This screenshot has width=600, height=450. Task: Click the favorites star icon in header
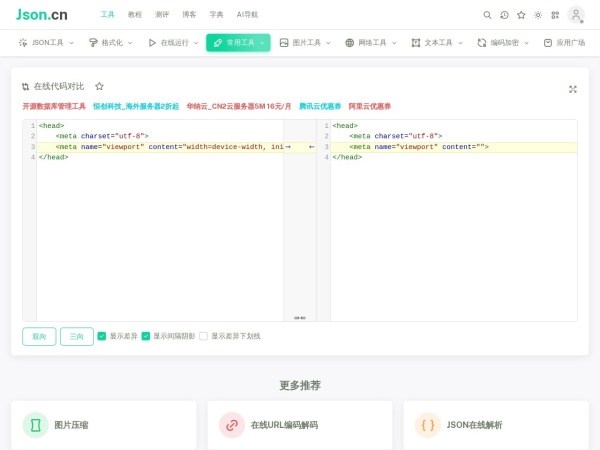coord(521,15)
